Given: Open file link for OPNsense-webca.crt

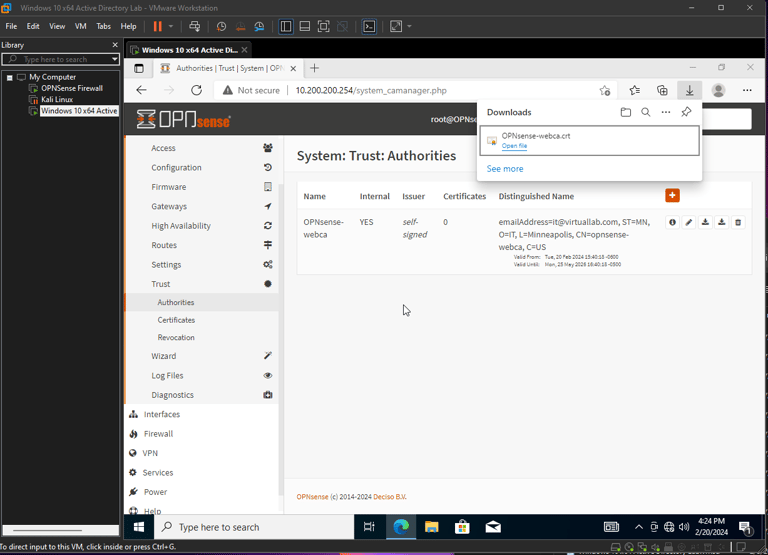Looking at the screenshot, I should tap(514, 146).
